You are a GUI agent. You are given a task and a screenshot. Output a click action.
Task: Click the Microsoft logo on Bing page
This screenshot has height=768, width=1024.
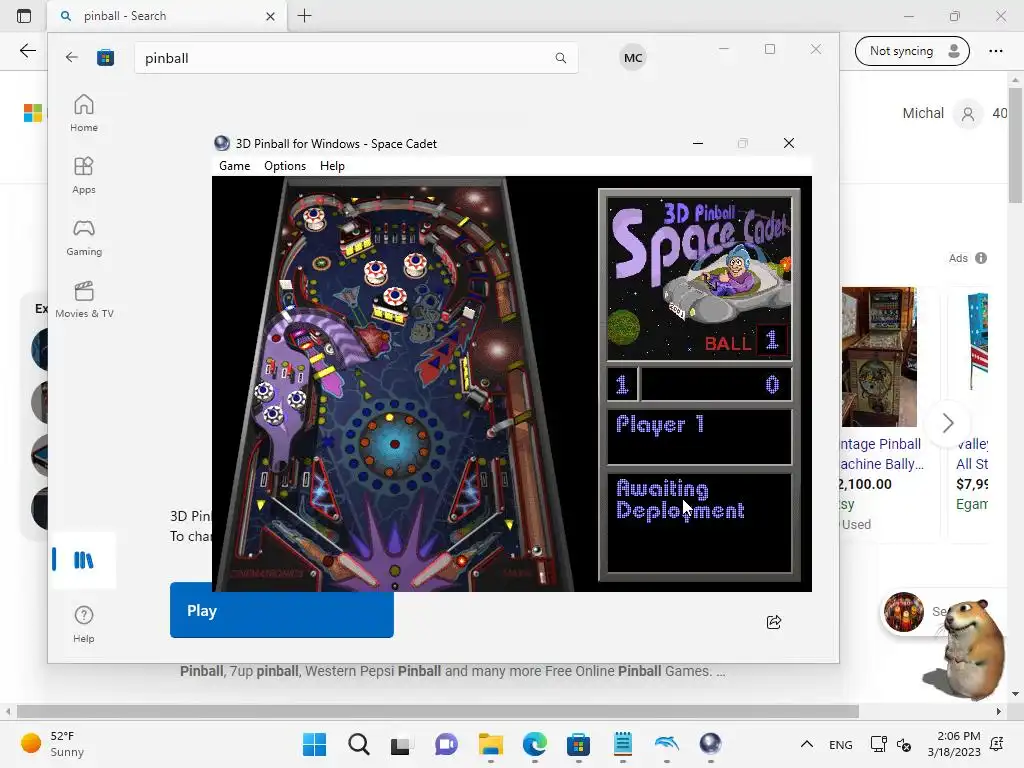tap(33, 113)
